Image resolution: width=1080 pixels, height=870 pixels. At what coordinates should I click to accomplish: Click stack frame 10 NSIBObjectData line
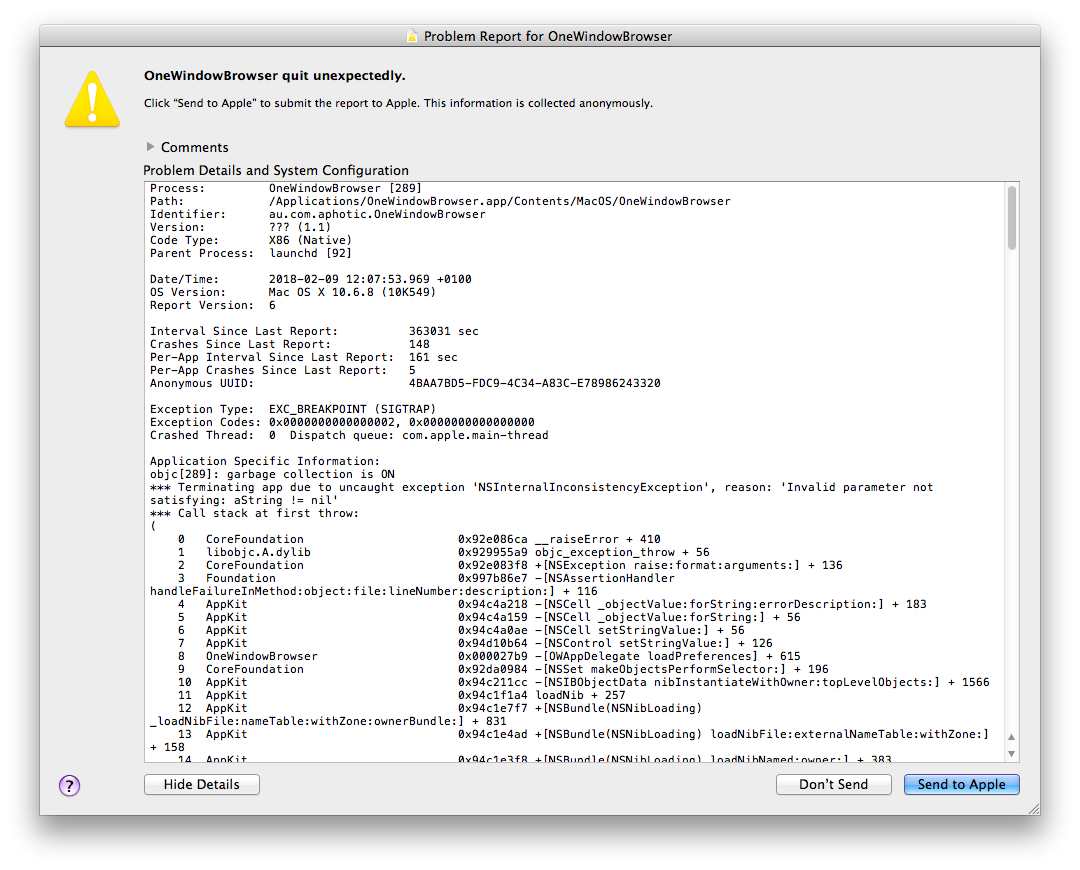click(x=583, y=683)
